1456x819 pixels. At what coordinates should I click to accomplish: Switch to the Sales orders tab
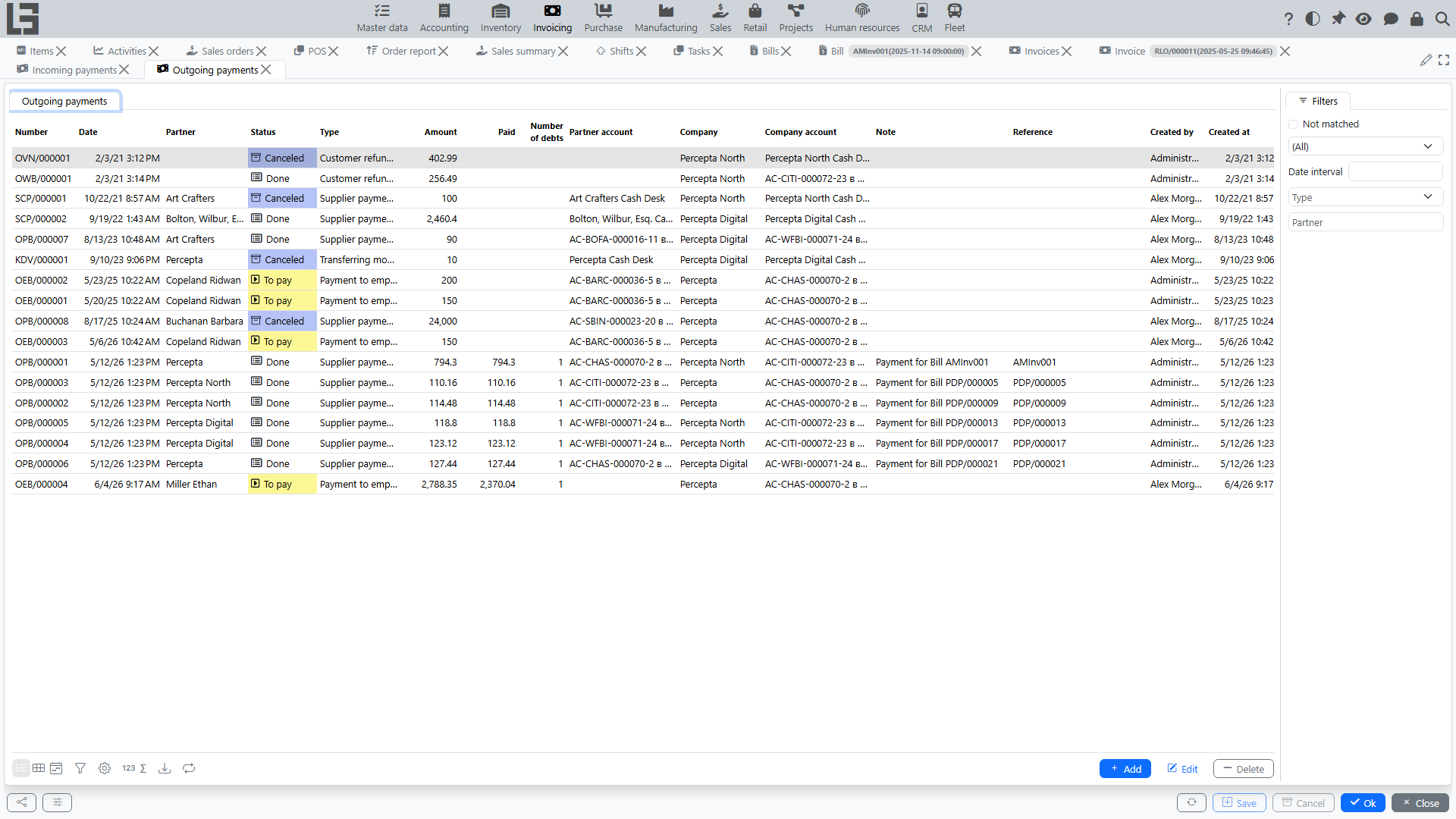click(x=227, y=51)
